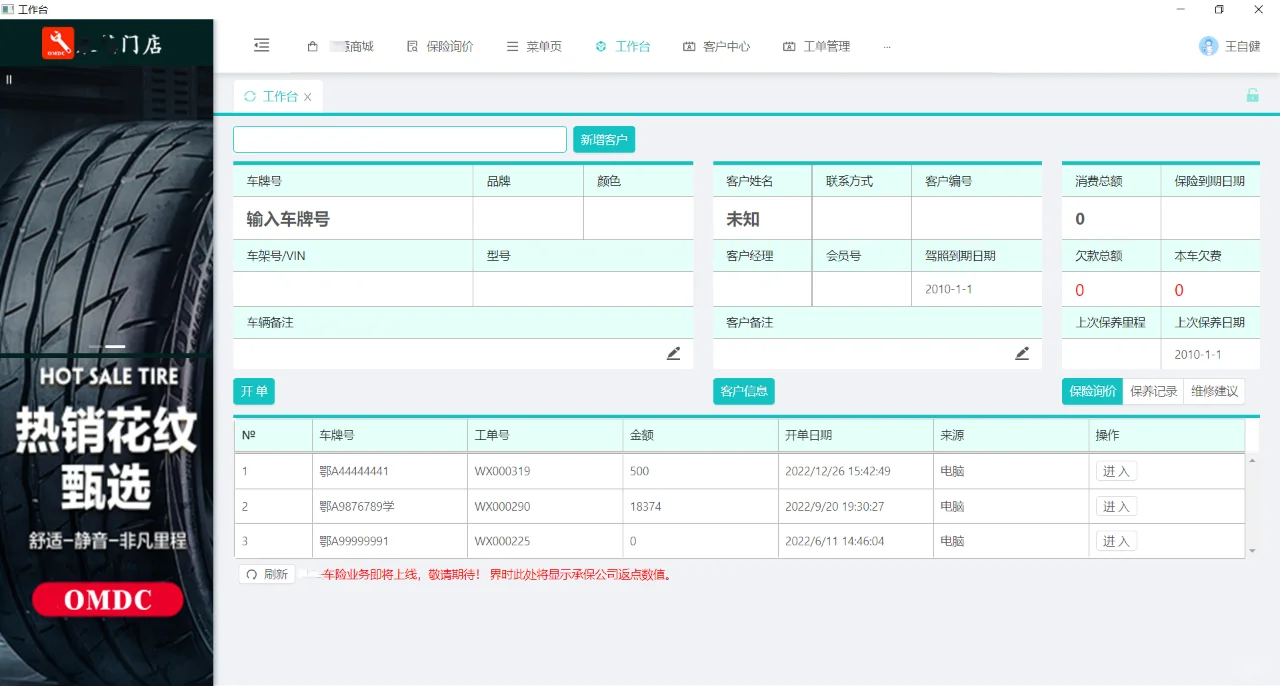Open the 商城 shop menu

point(340,46)
